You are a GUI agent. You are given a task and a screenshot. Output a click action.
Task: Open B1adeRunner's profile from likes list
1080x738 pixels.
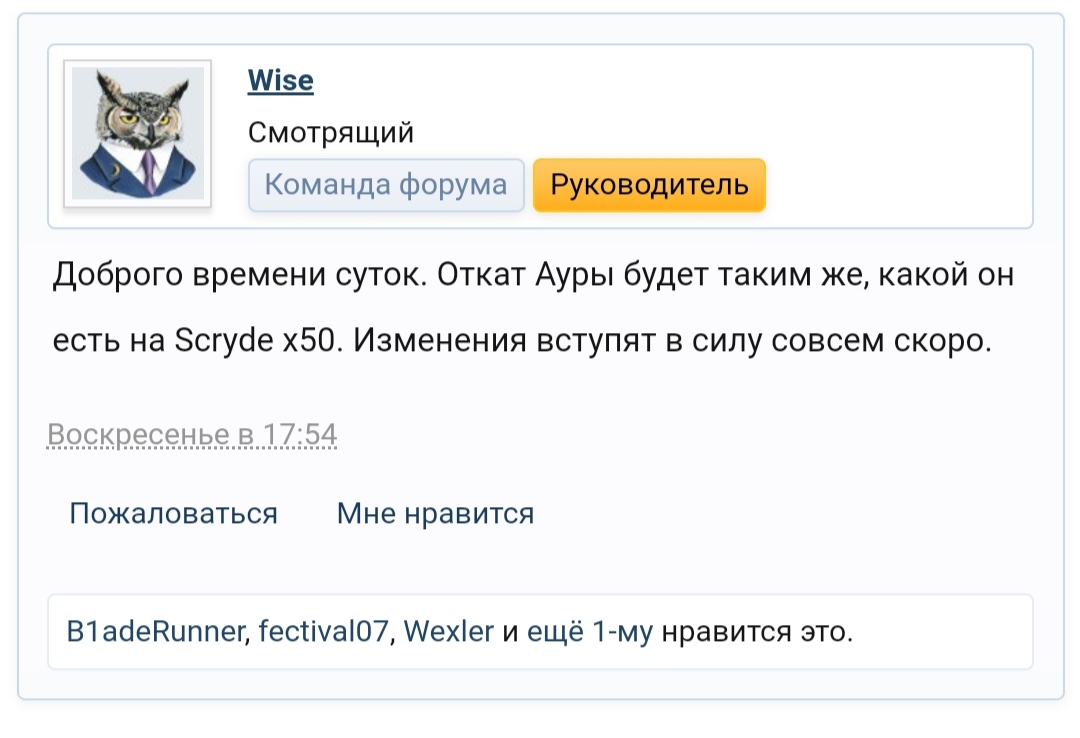tap(156, 632)
